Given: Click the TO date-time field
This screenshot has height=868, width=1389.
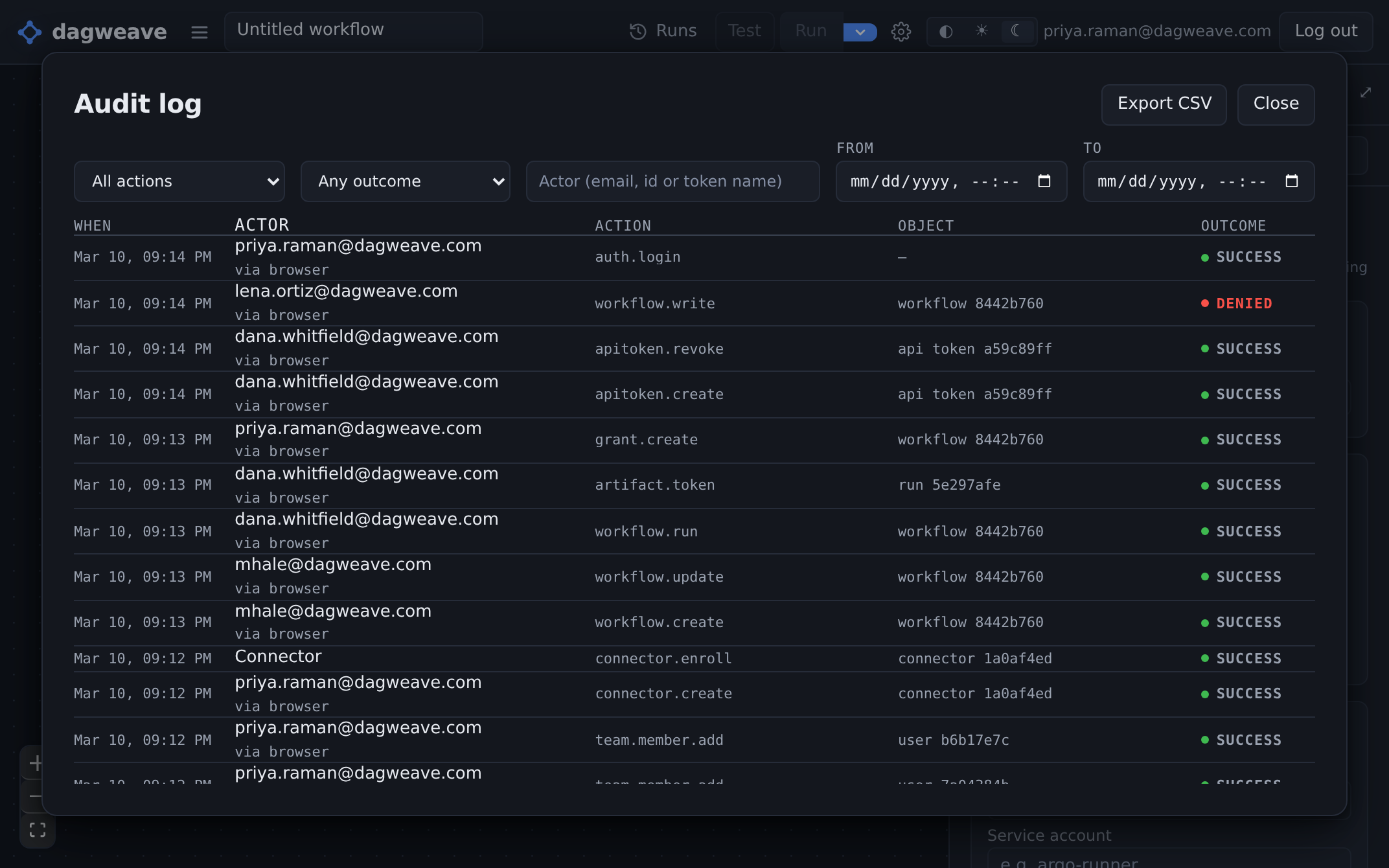Looking at the screenshot, I should [1199, 181].
